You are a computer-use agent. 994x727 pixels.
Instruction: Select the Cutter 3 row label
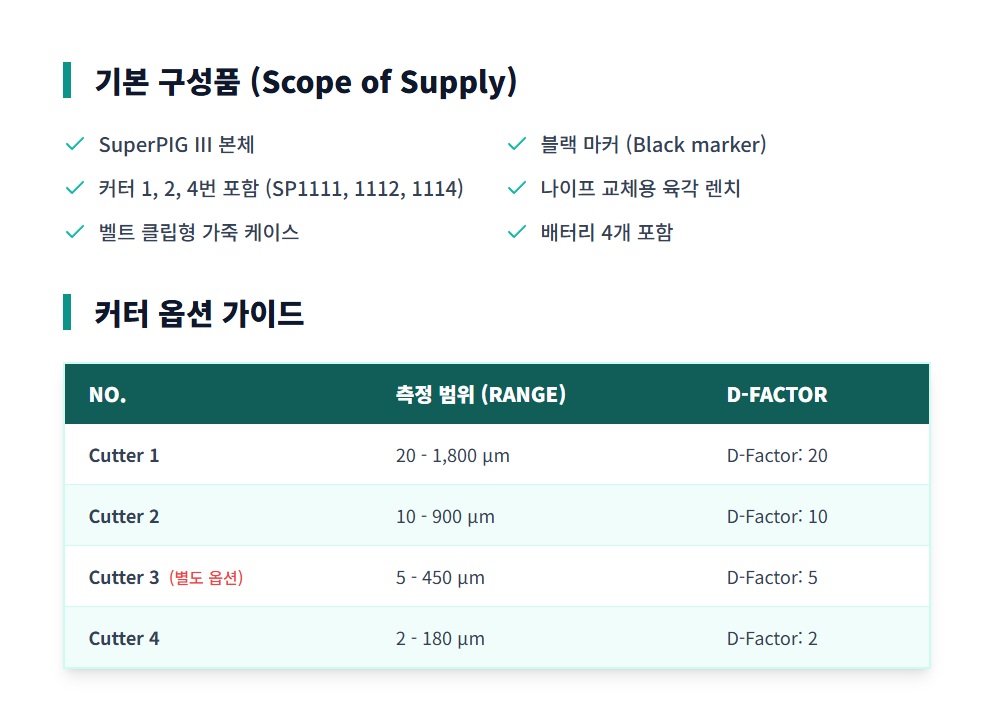(x=124, y=578)
